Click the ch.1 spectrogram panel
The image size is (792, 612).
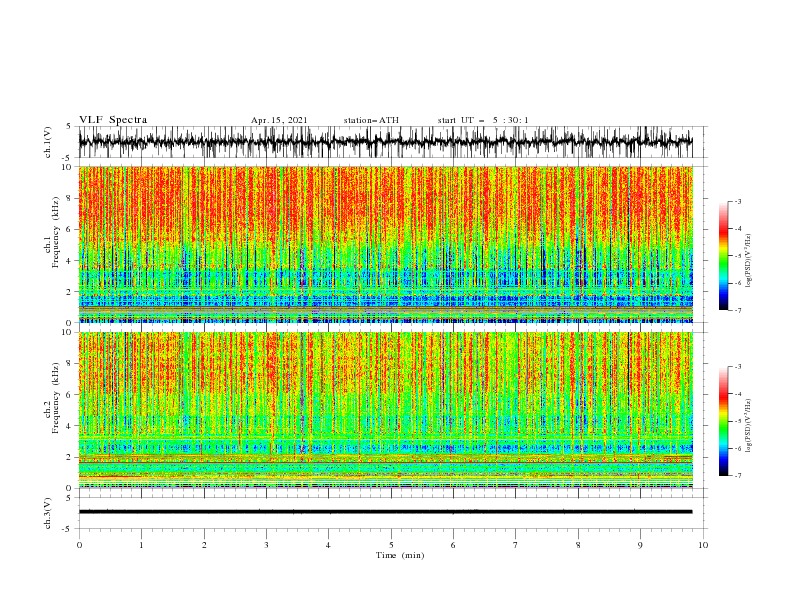click(386, 244)
